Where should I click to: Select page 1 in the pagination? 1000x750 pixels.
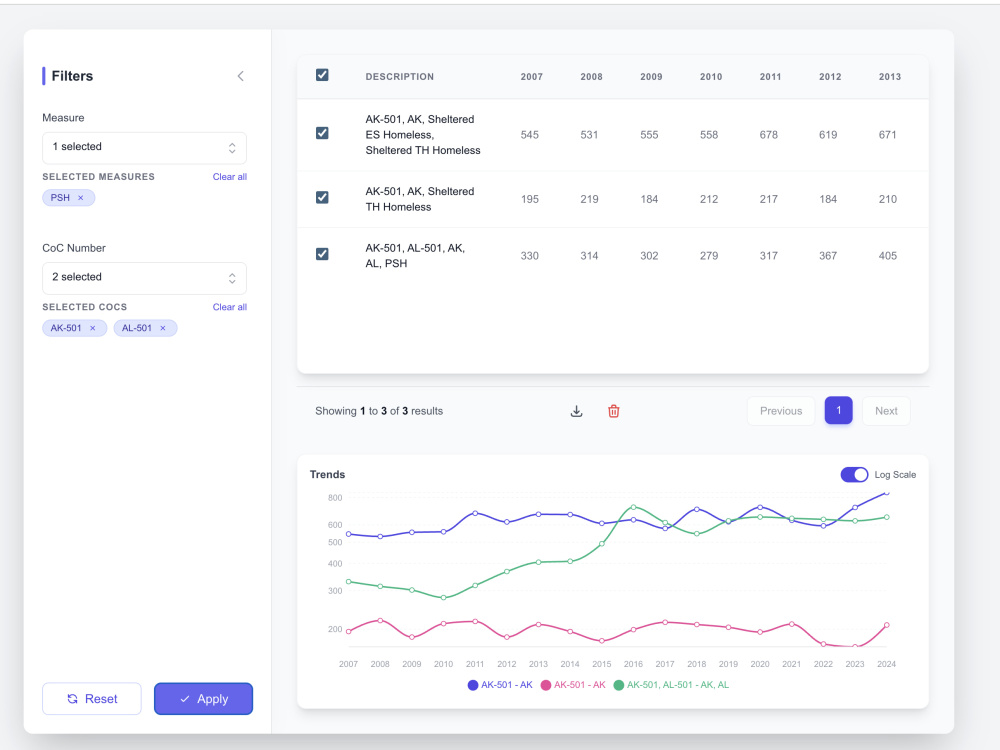838,411
